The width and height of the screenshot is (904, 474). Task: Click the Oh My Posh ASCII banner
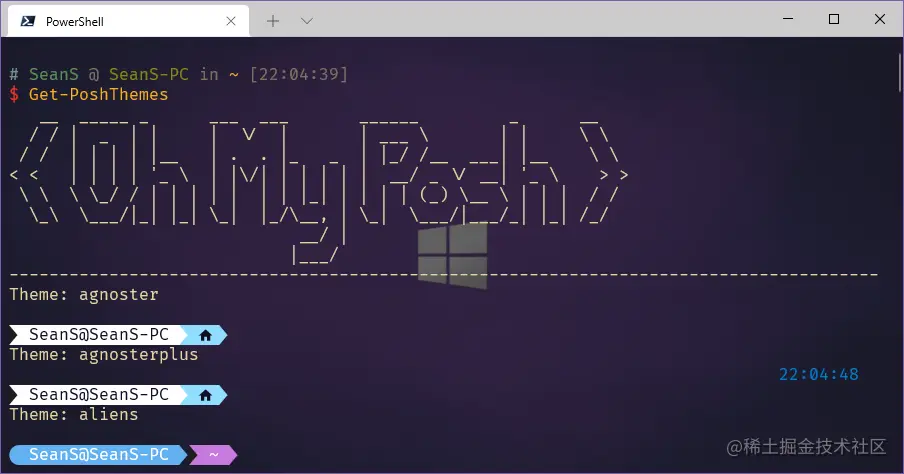(319, 192)
